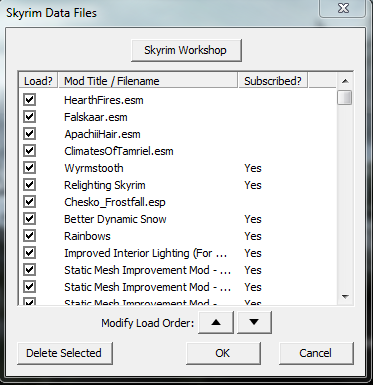Click the Subscribed? column header
Image resolution: width=373 pixels, height=385 pixels.
(273, 81)
